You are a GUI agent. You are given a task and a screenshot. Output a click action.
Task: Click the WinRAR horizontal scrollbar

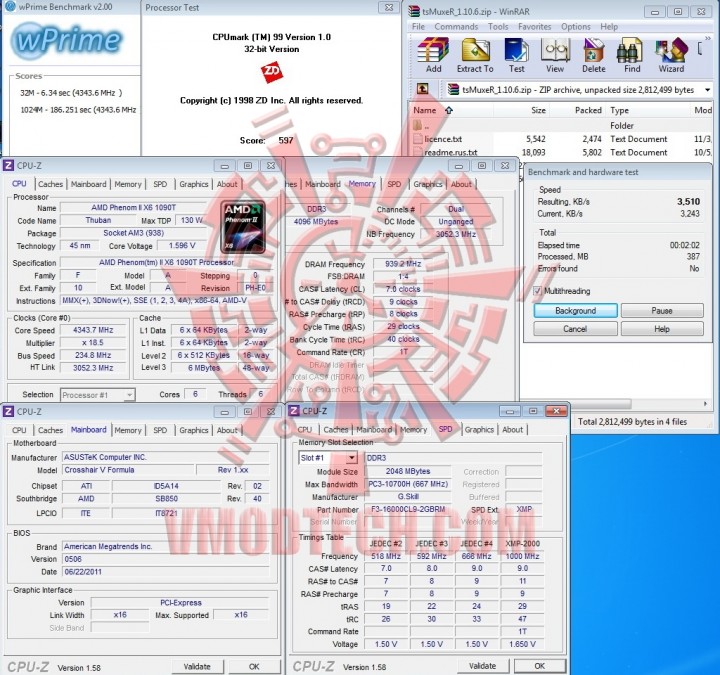[602, 403]
